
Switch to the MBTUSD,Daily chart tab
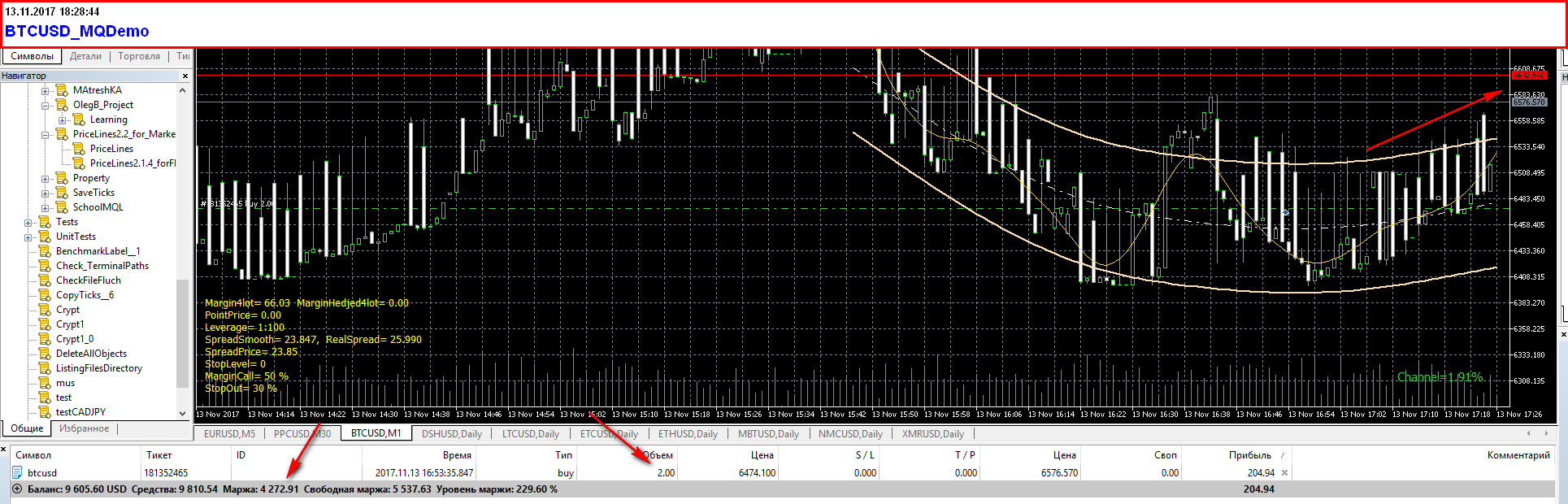[768, 433]
